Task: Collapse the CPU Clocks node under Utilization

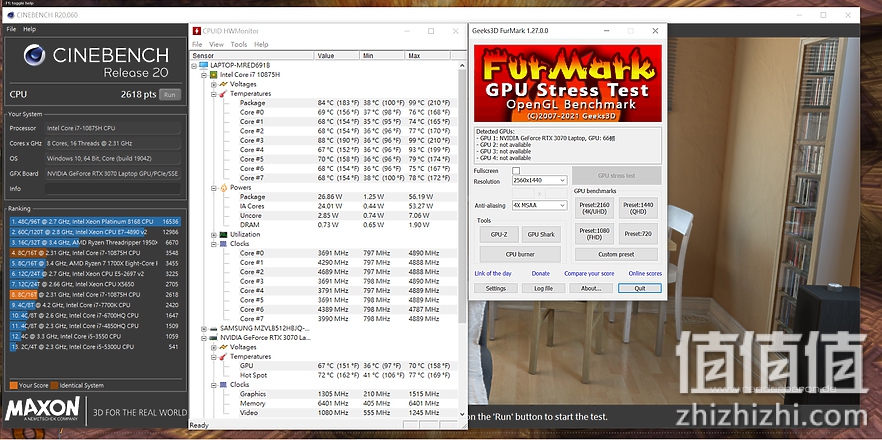Action: (214, 244)
